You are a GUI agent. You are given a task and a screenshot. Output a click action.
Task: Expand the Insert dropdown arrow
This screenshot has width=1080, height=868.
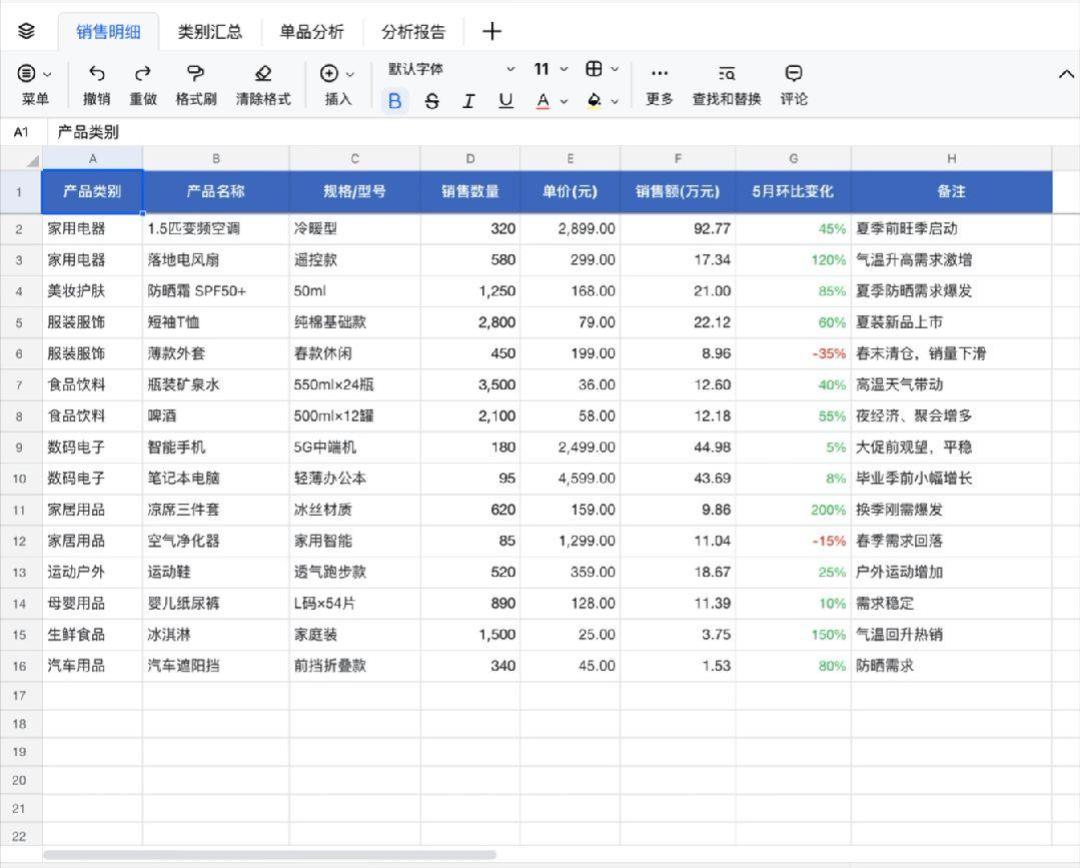(x=350, y=74)
